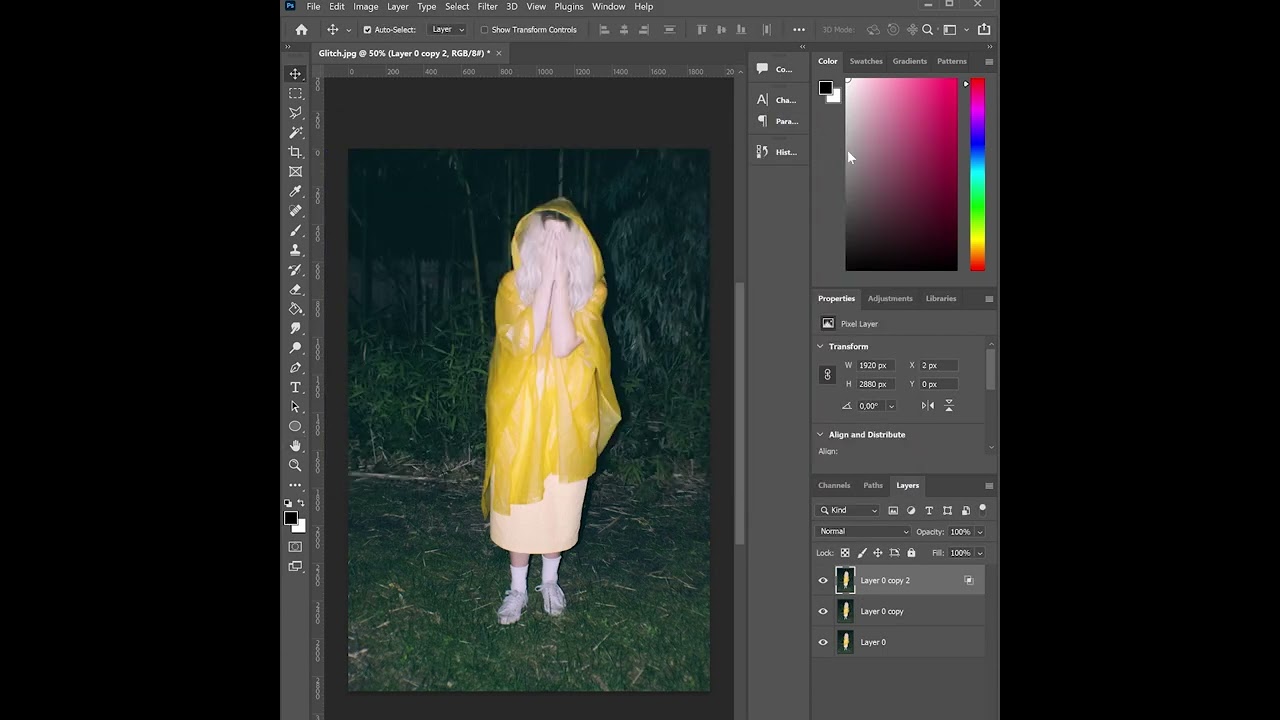This screenshot has height=720, width=1280.
Task: Enable Show Transform Controls checkbox
Action: click(x=484, y=30)
